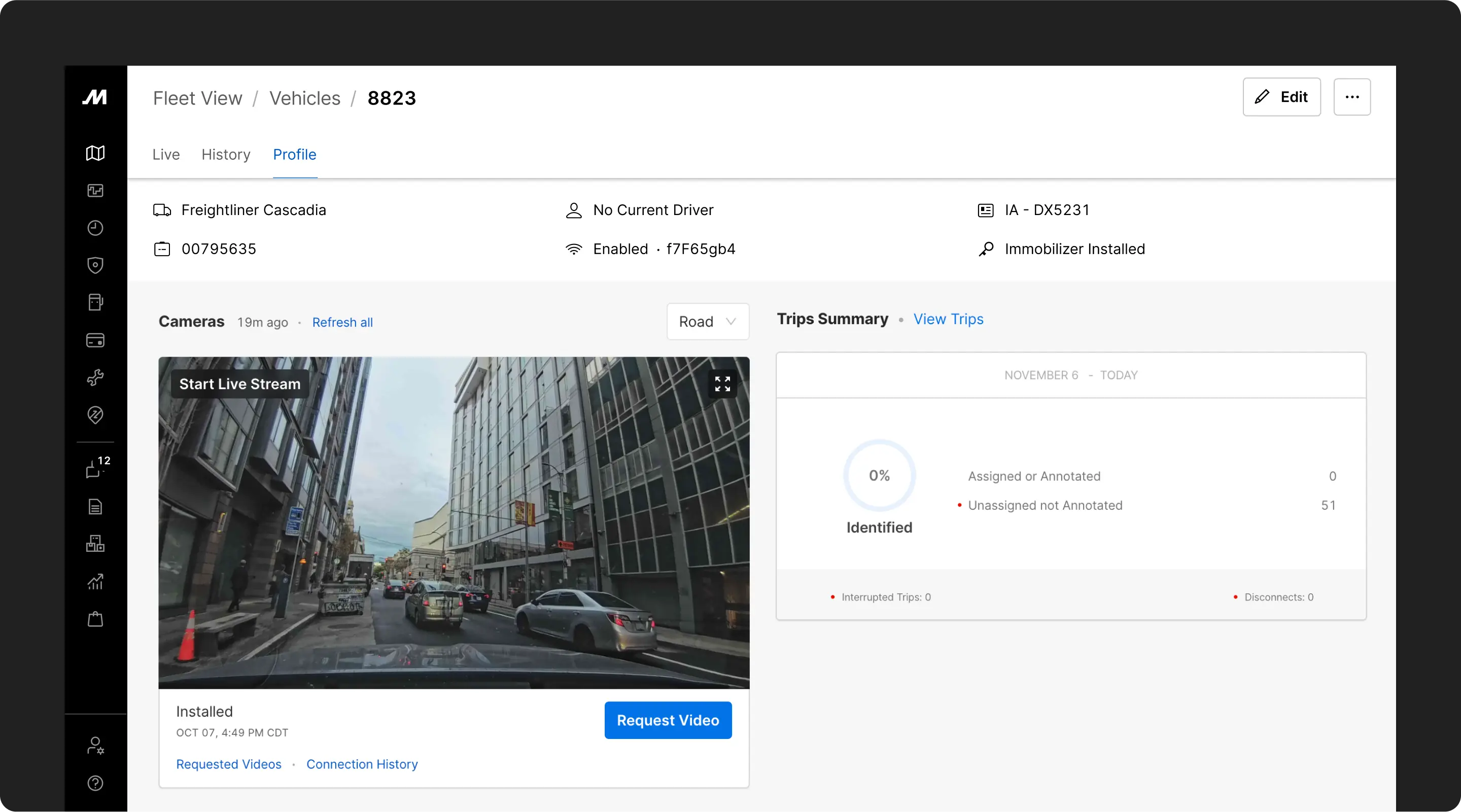Viewport: 1461px width, 812px height.
Task: Open the map icon in sidebar
Action: (x=95, y=153)
